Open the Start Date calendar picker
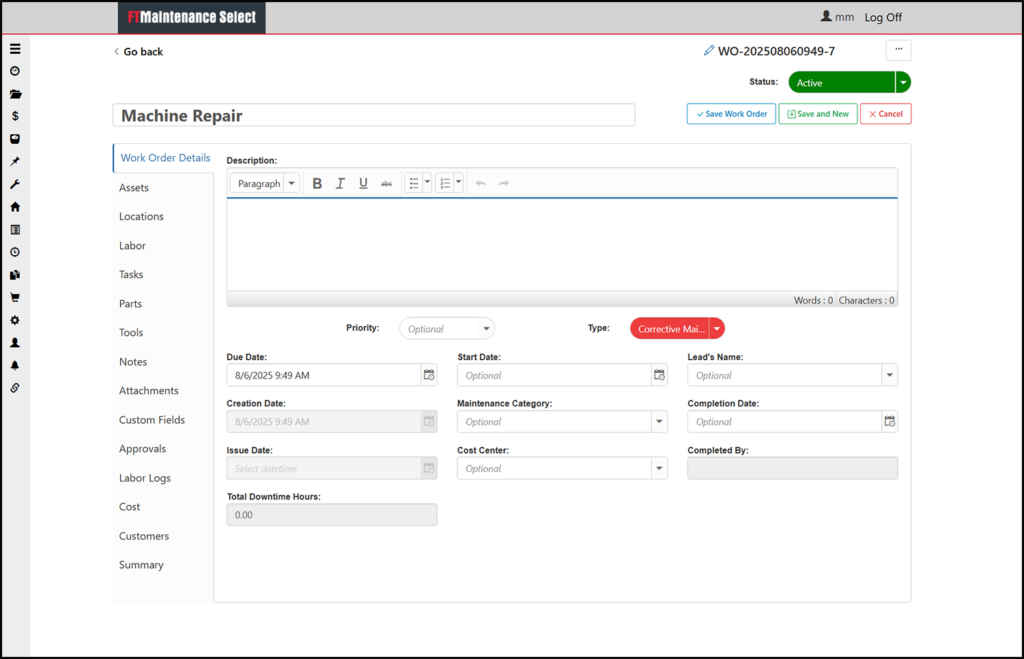Viewport: 1024px width, 659px height. tap(660, 375)
